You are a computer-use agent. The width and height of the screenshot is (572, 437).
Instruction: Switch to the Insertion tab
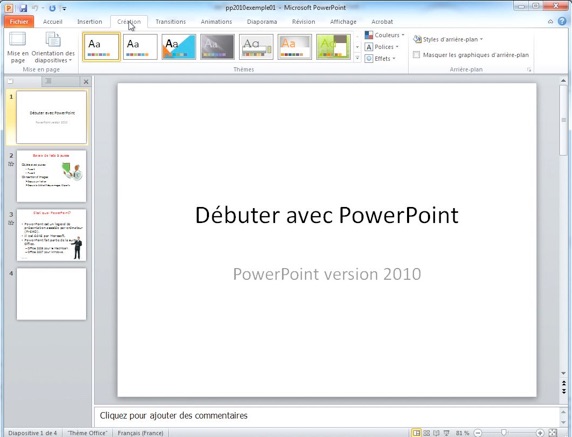click(x=90, y=22)
